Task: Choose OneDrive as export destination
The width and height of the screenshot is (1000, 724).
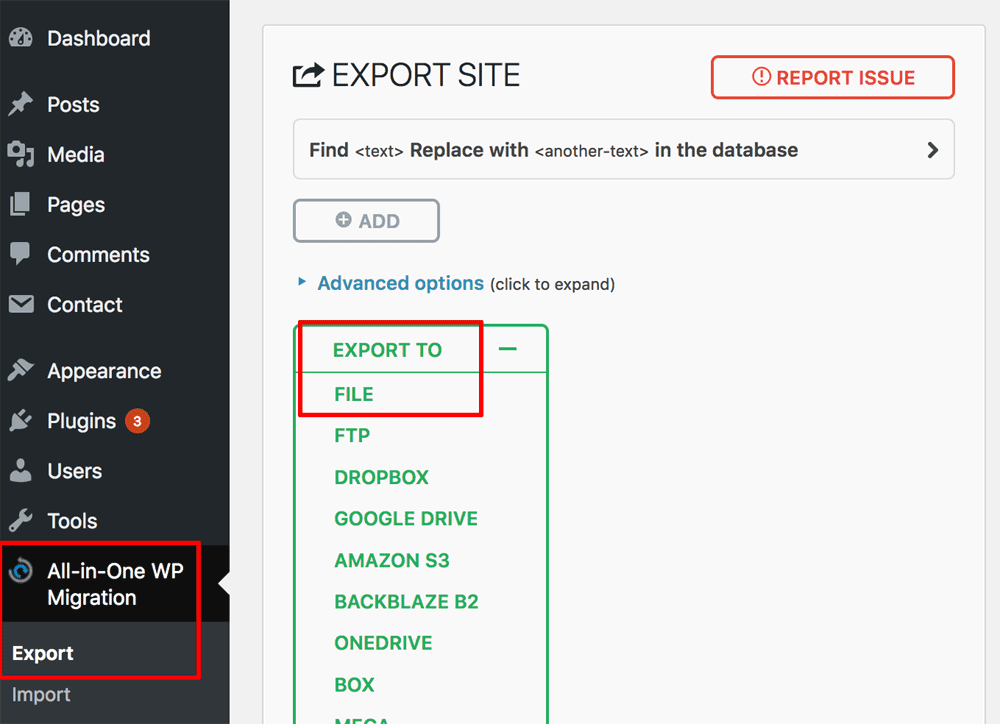Action: point(383,643)
